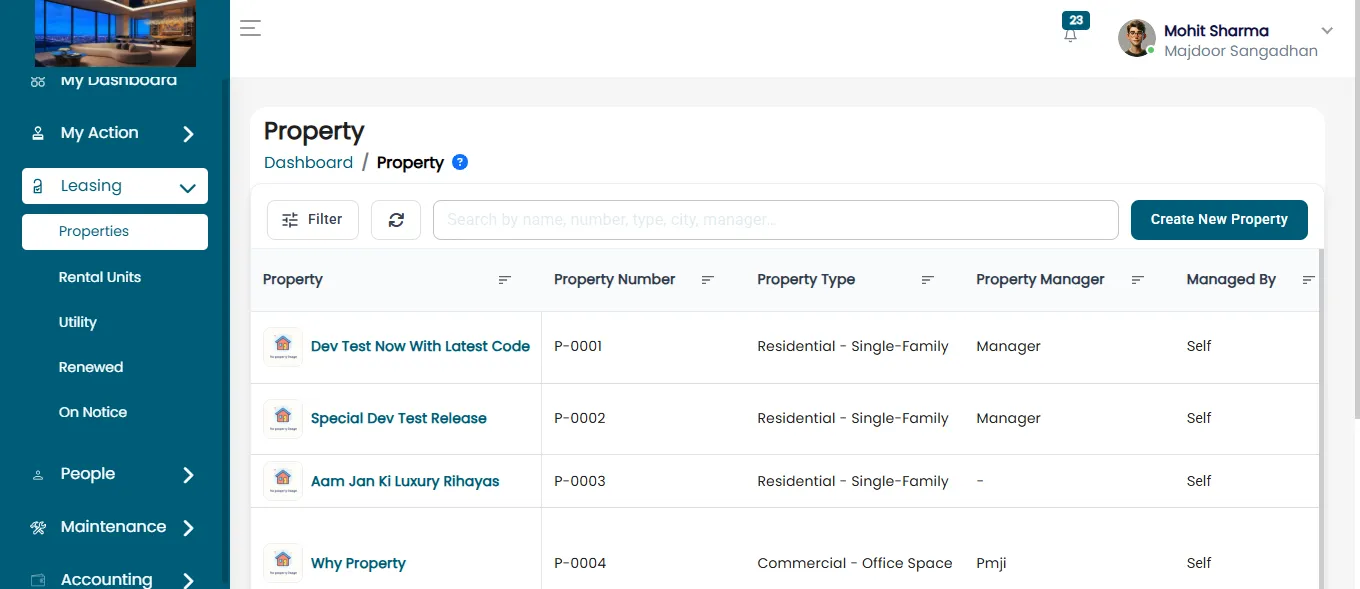
Task: Open the user profile dropdown arrow
Action: (1327, 31)
